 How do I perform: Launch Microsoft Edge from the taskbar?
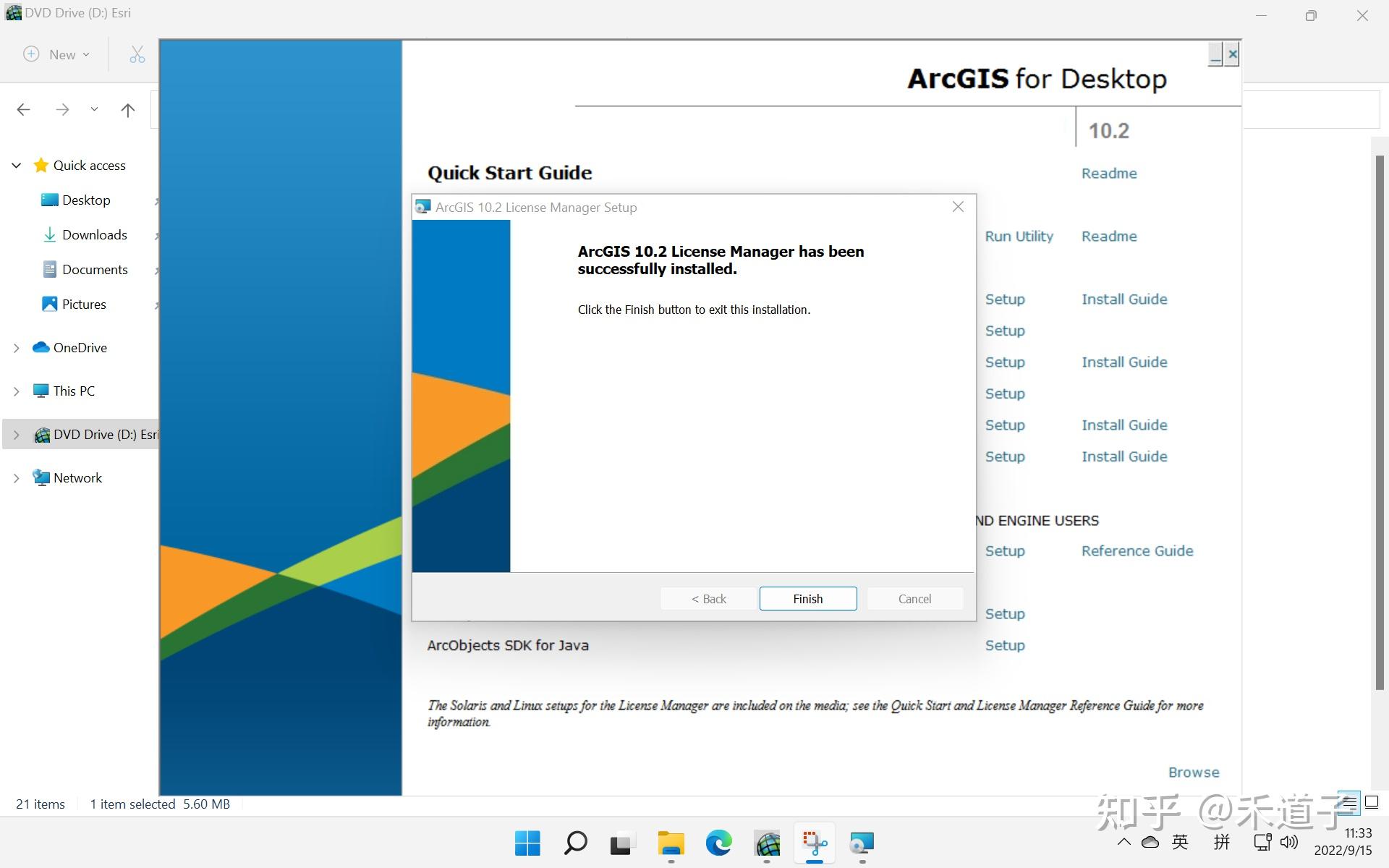point(718,843)
